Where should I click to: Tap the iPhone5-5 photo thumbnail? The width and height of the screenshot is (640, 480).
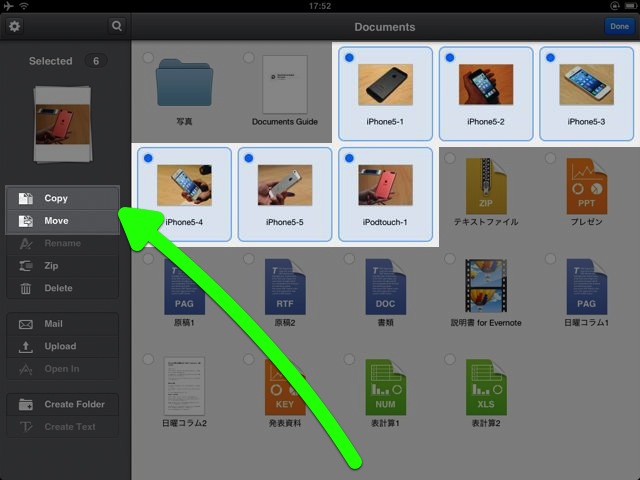[285, 185]
